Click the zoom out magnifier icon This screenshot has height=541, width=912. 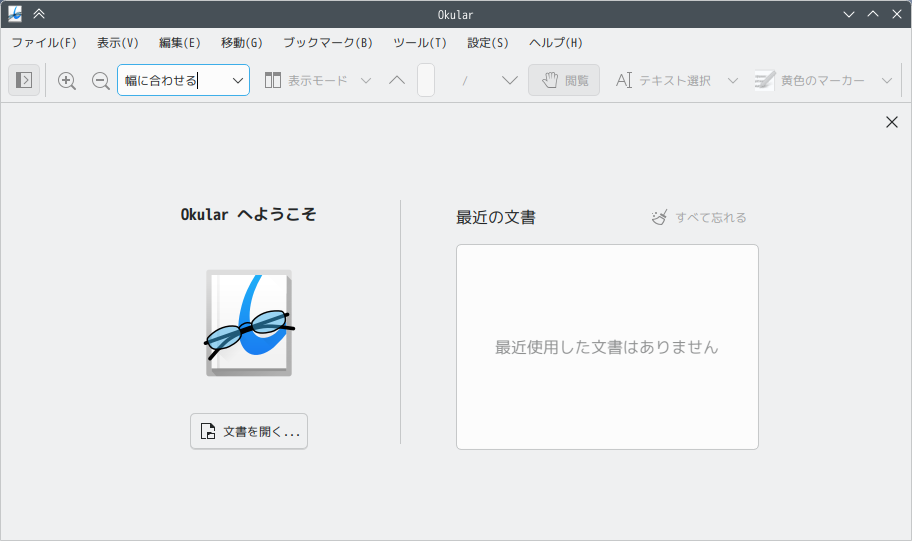coord(101,80)
